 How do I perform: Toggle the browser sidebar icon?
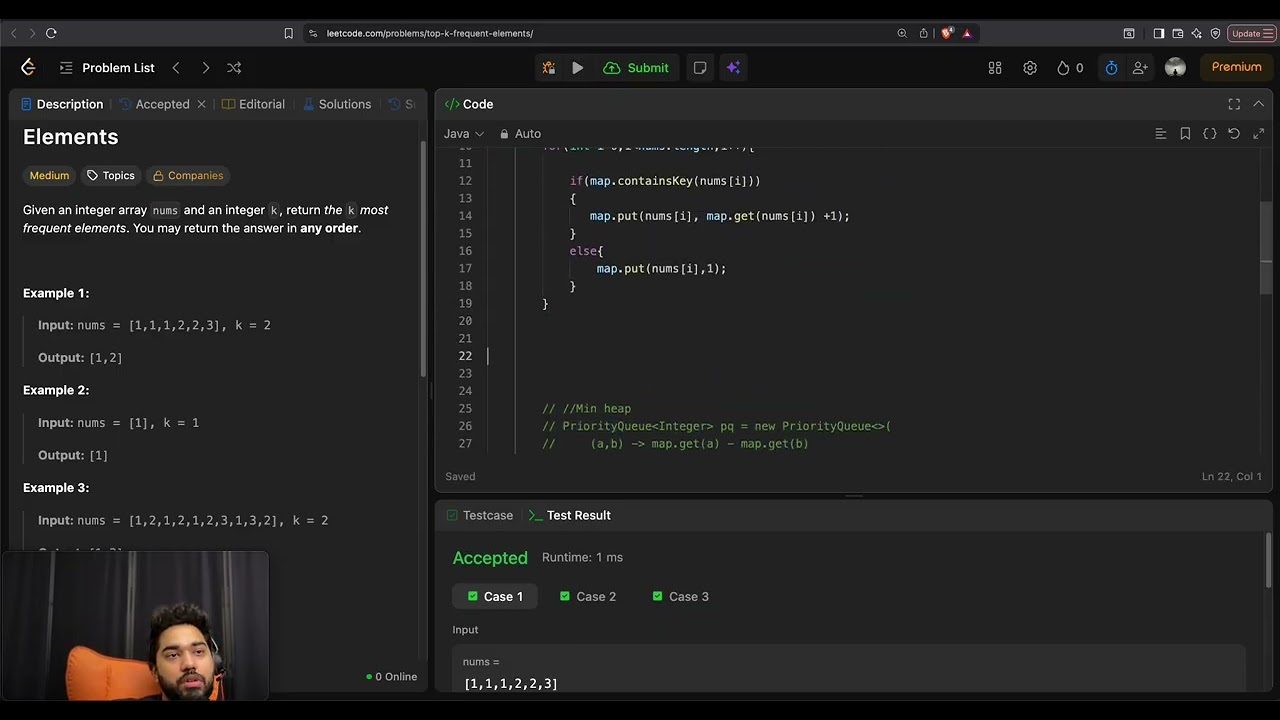(x=1158, y=33)
